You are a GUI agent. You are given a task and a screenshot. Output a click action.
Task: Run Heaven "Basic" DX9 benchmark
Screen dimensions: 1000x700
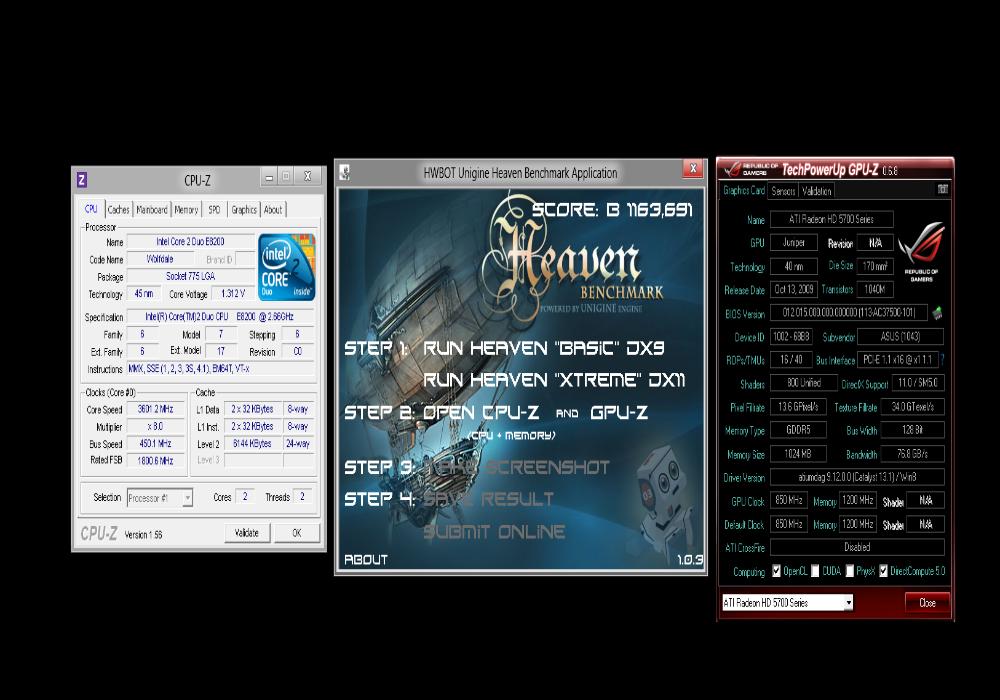tap(544, 348)
